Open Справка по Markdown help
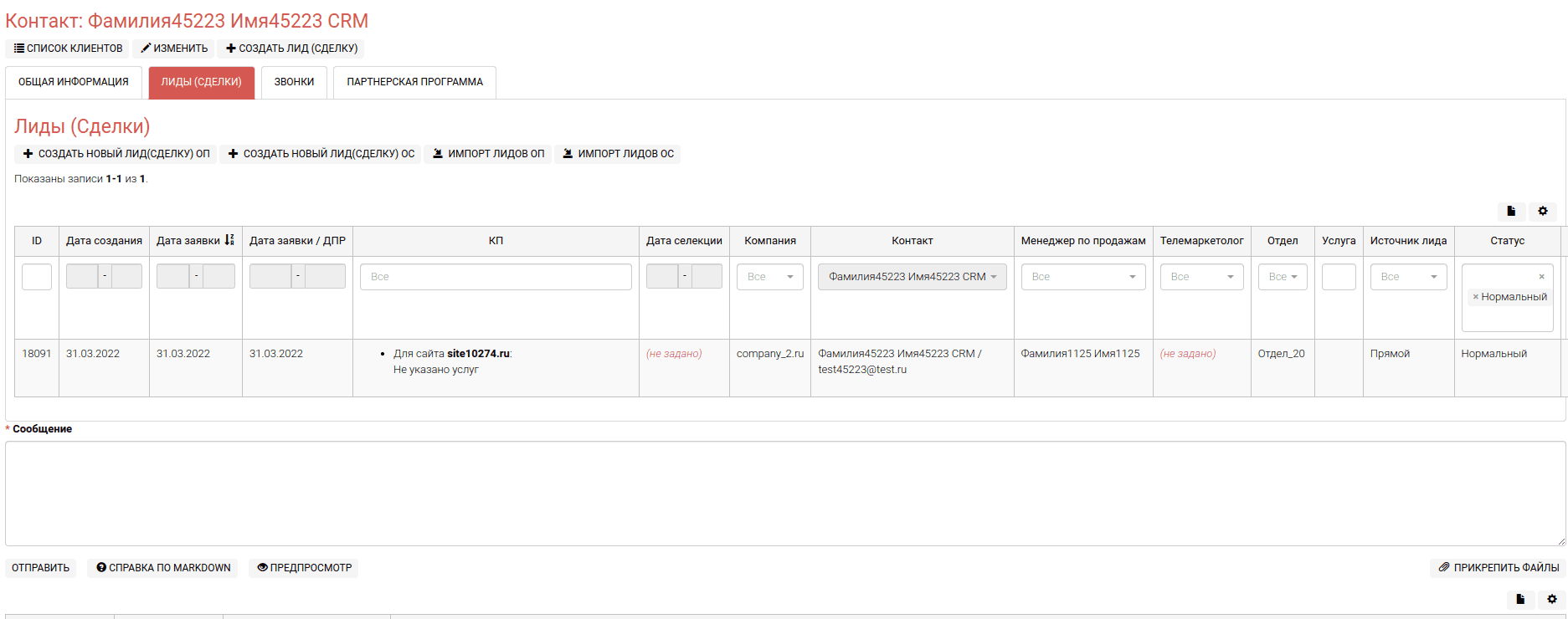The height and width of the screenshot is (619, 1568). (162, 568)
